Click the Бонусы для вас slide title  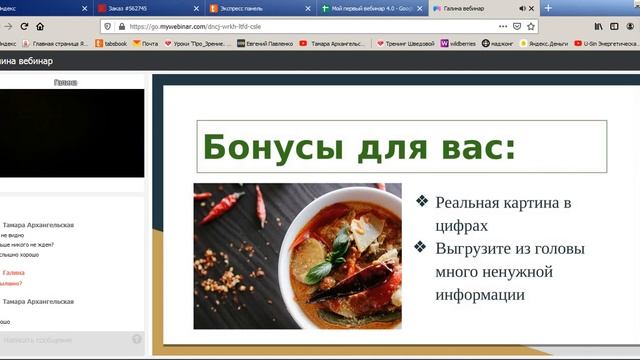(x=359, y=147)
